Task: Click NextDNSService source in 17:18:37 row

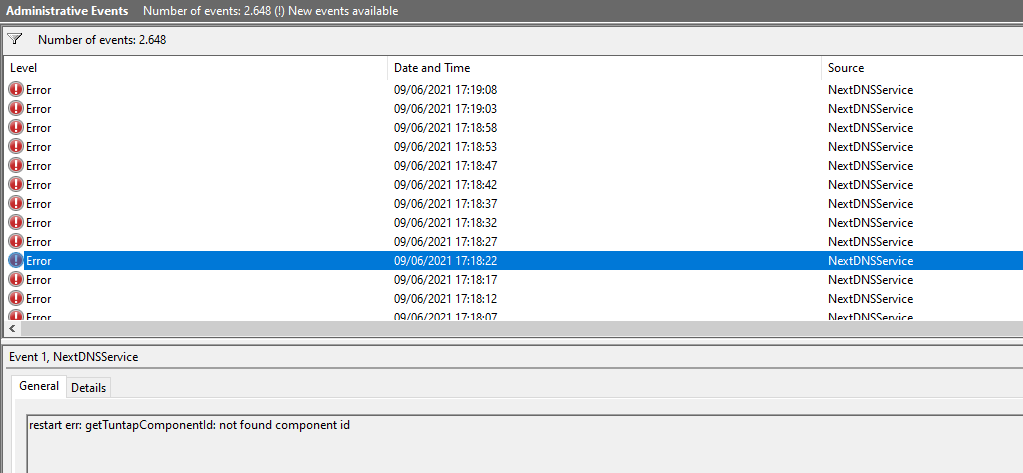Action: click(x=870, y=204)
